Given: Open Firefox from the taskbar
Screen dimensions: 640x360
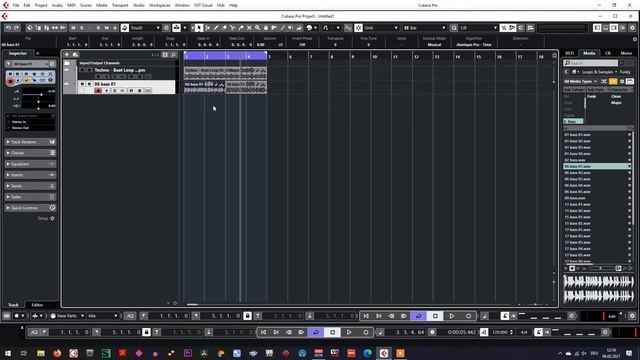Looking at the screenshot, I should coord(57,353).
